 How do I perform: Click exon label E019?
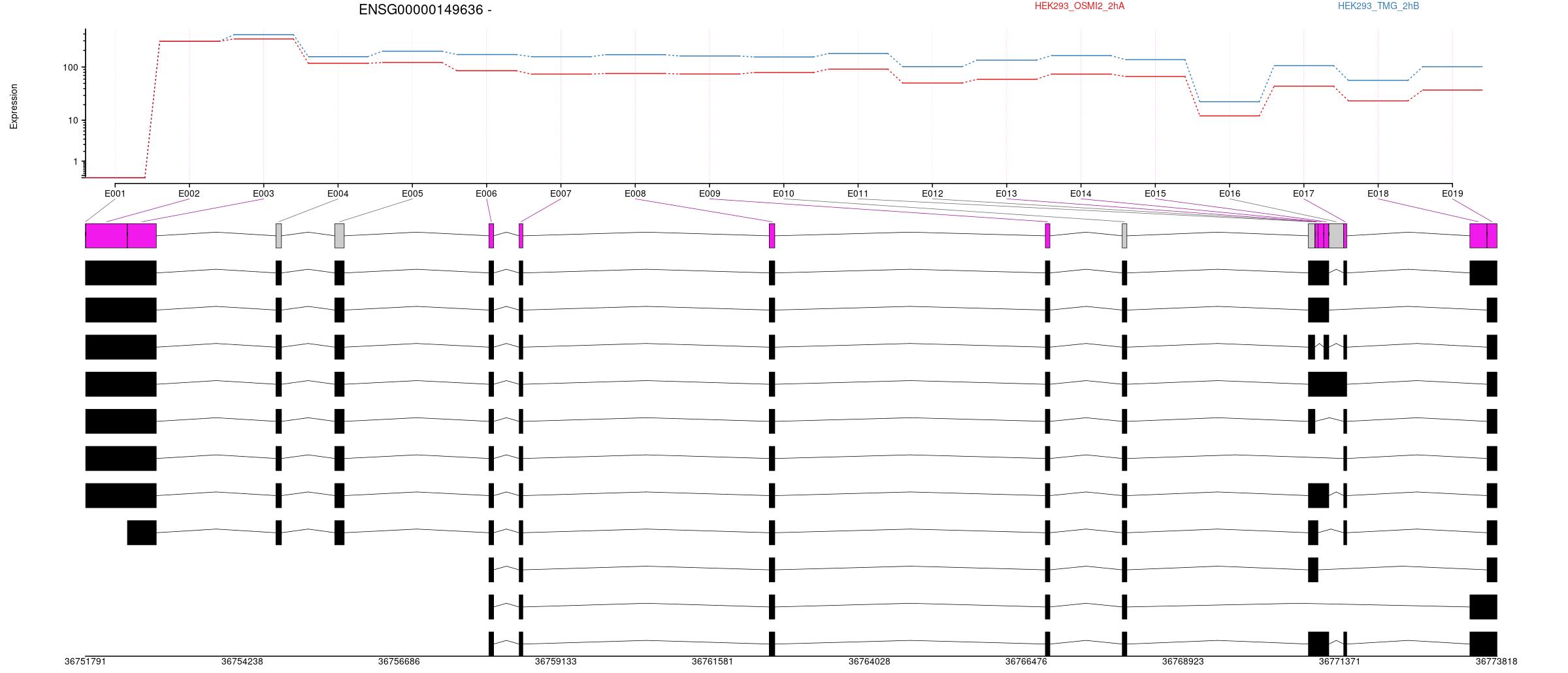[x=1452, y=193]
